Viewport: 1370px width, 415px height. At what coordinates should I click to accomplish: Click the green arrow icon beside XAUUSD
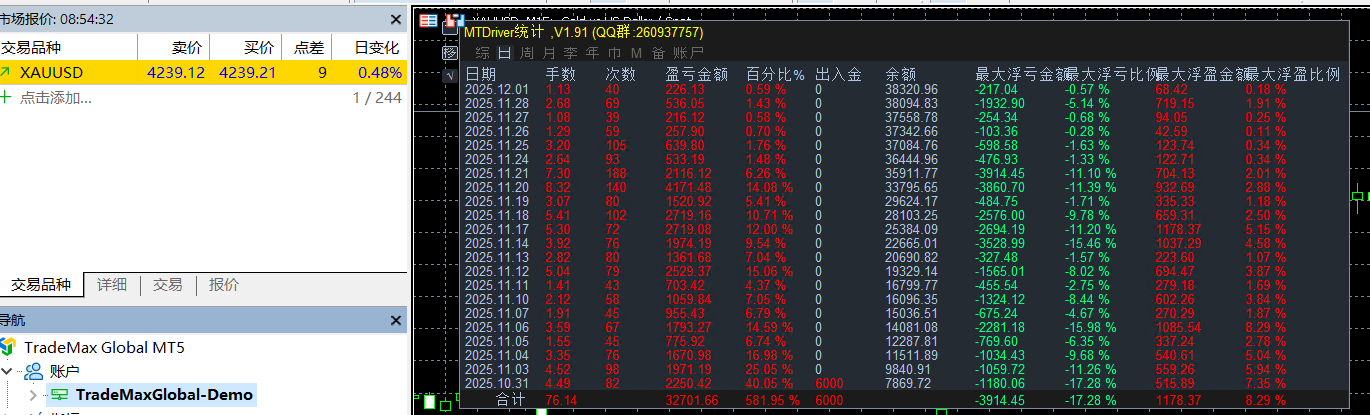[6, 72]
